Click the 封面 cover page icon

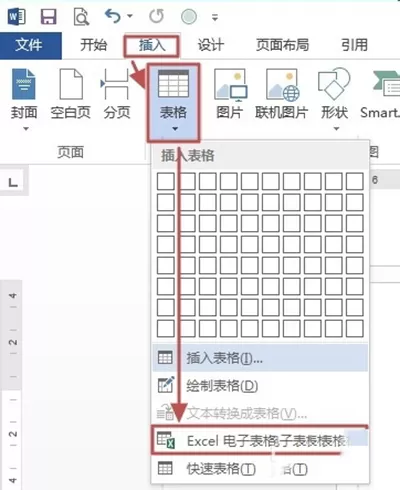click(x=24, y=84)
